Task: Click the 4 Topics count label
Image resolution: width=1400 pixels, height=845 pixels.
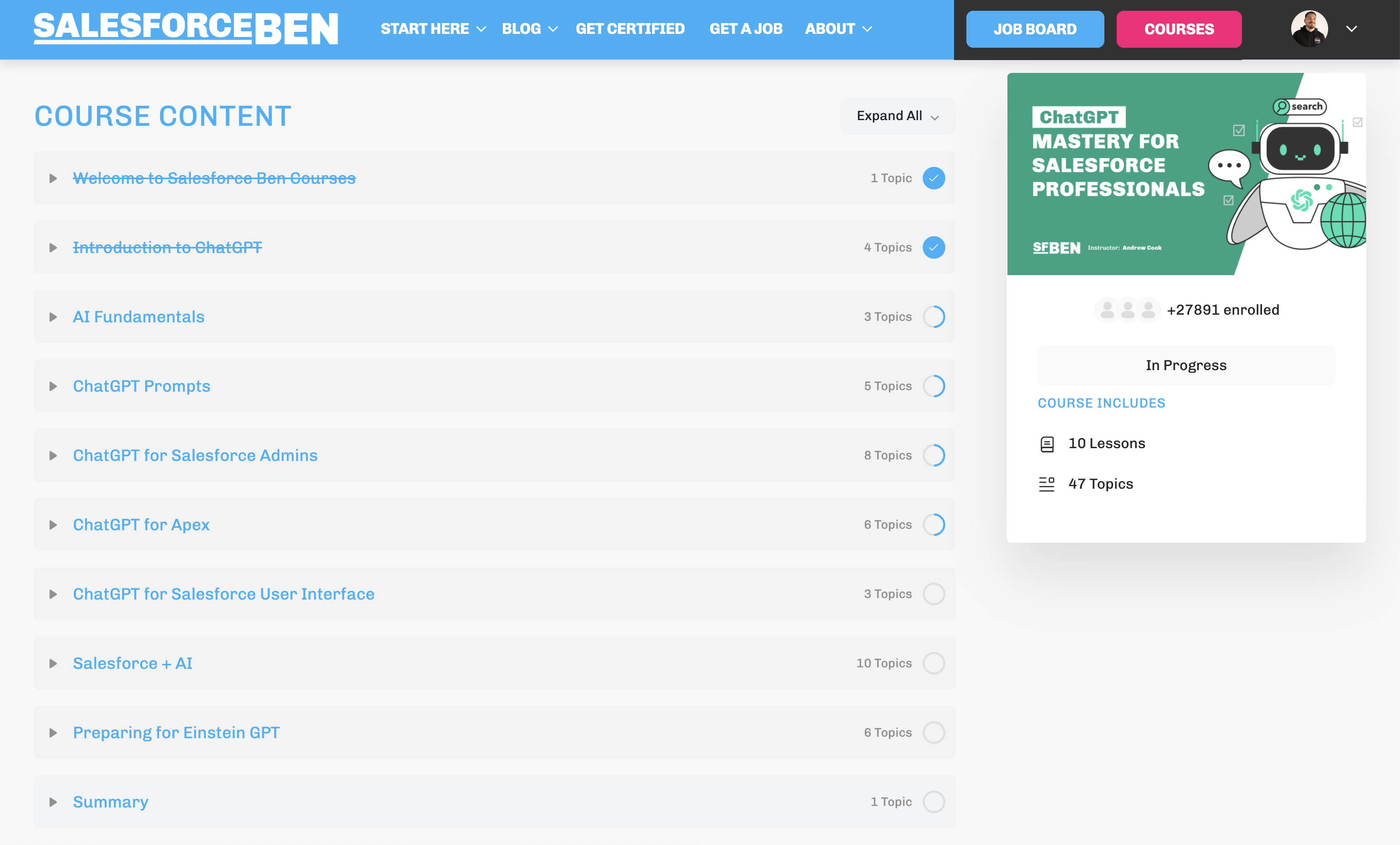Action: coord(887,248)
